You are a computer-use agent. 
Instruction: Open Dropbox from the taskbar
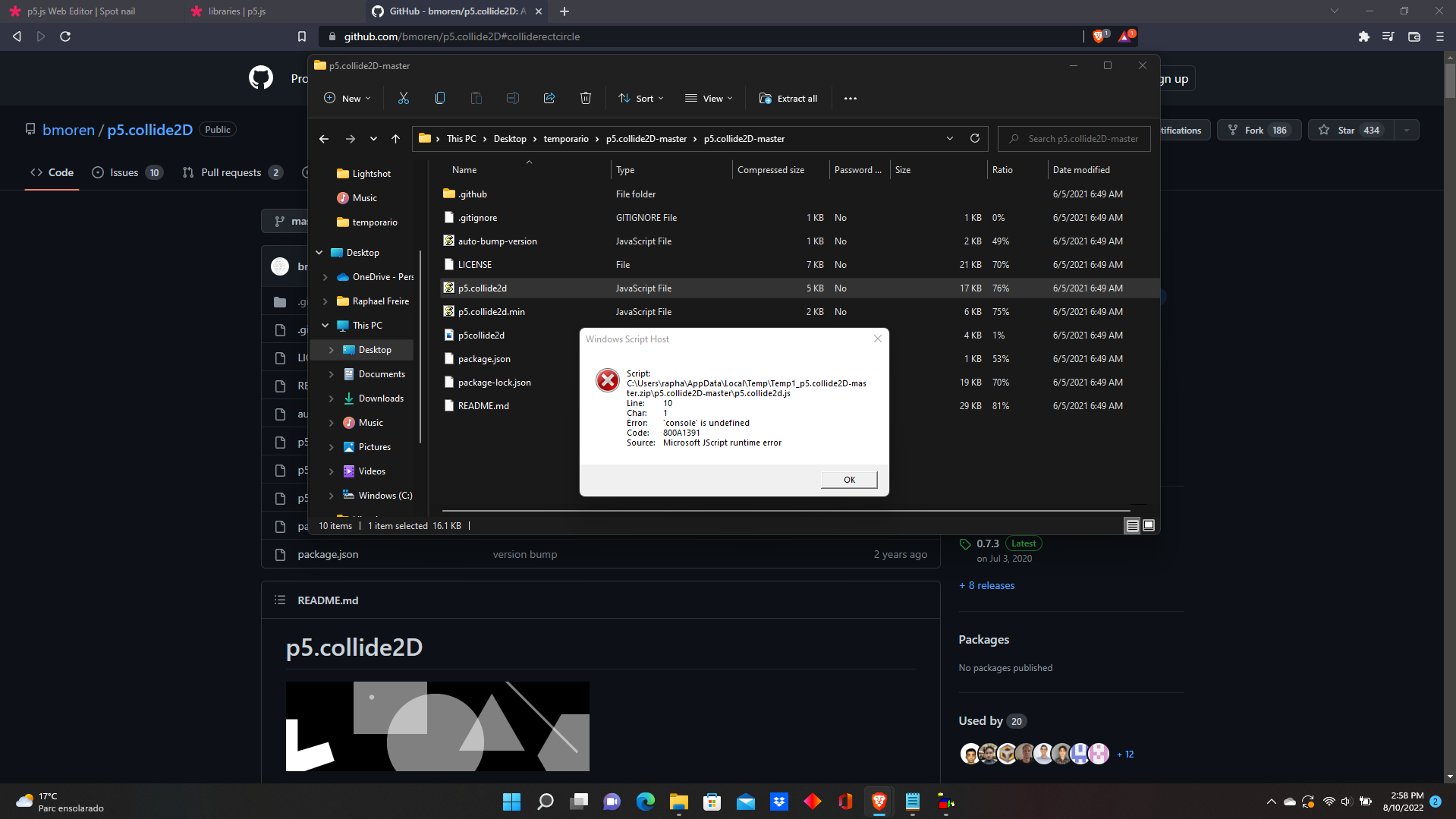point(779,802)
